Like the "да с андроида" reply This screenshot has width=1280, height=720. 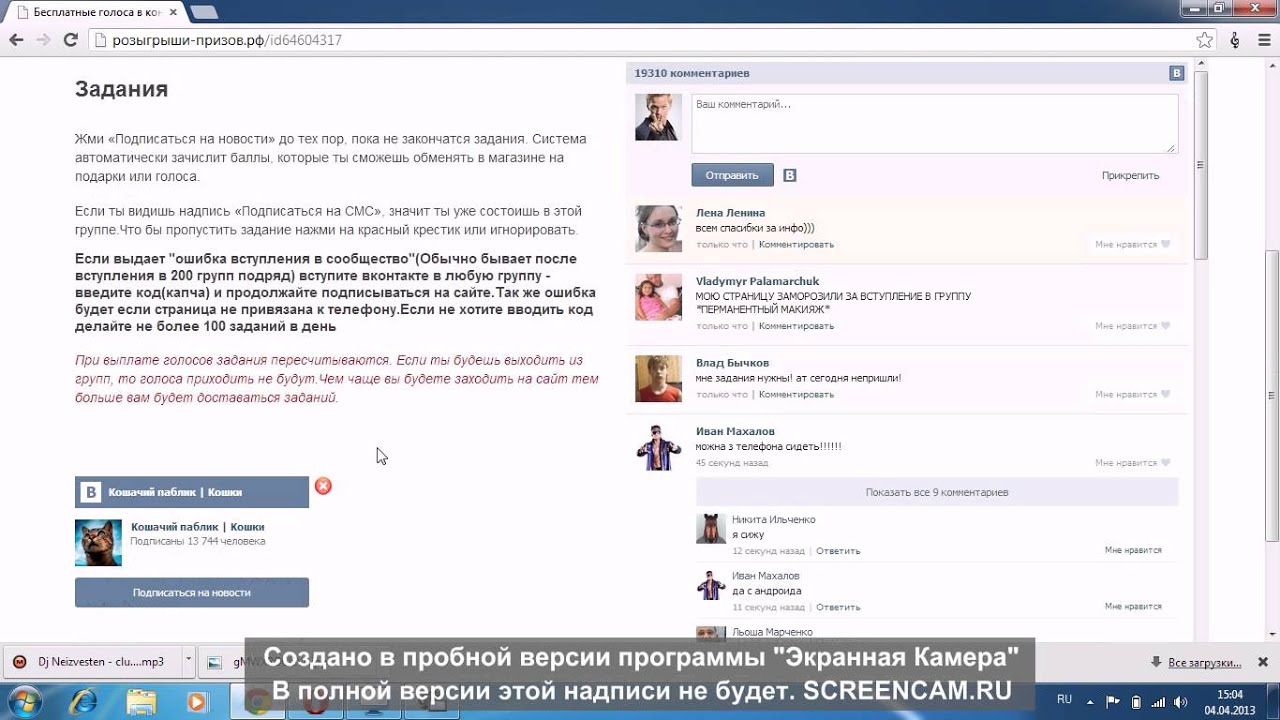(1133, 606)
